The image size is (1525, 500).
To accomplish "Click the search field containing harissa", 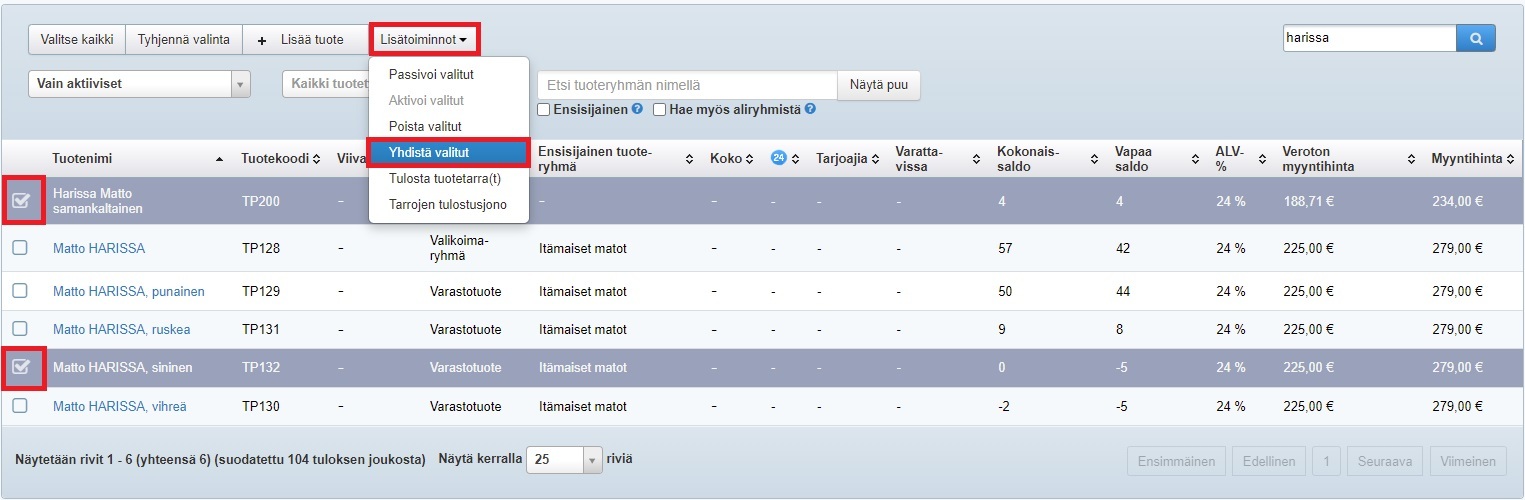I will pos(1367,38).
